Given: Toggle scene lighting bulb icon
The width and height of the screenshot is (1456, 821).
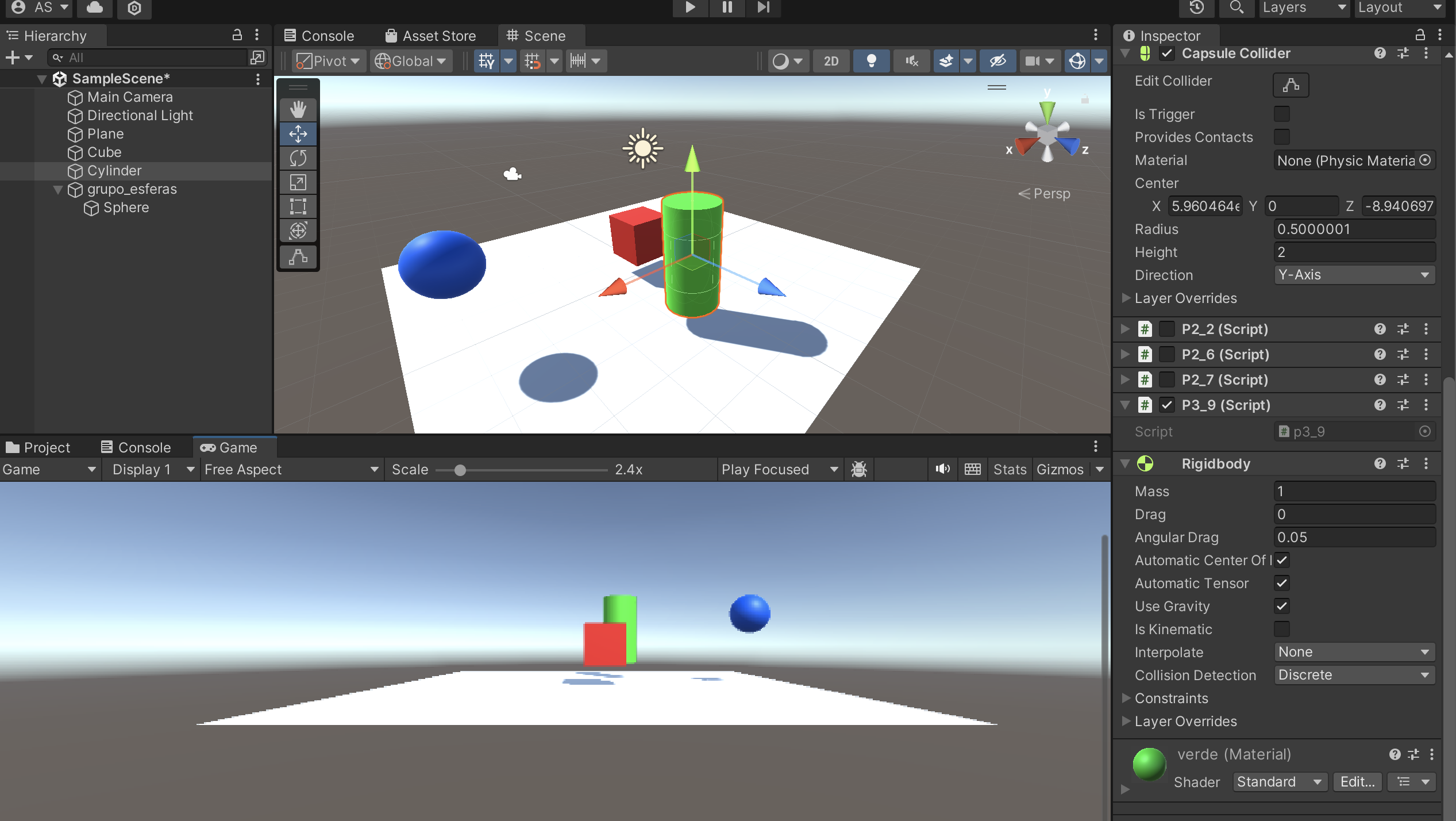Looking at the screenshot, I should pyautogui.click(x=871, y=61).
